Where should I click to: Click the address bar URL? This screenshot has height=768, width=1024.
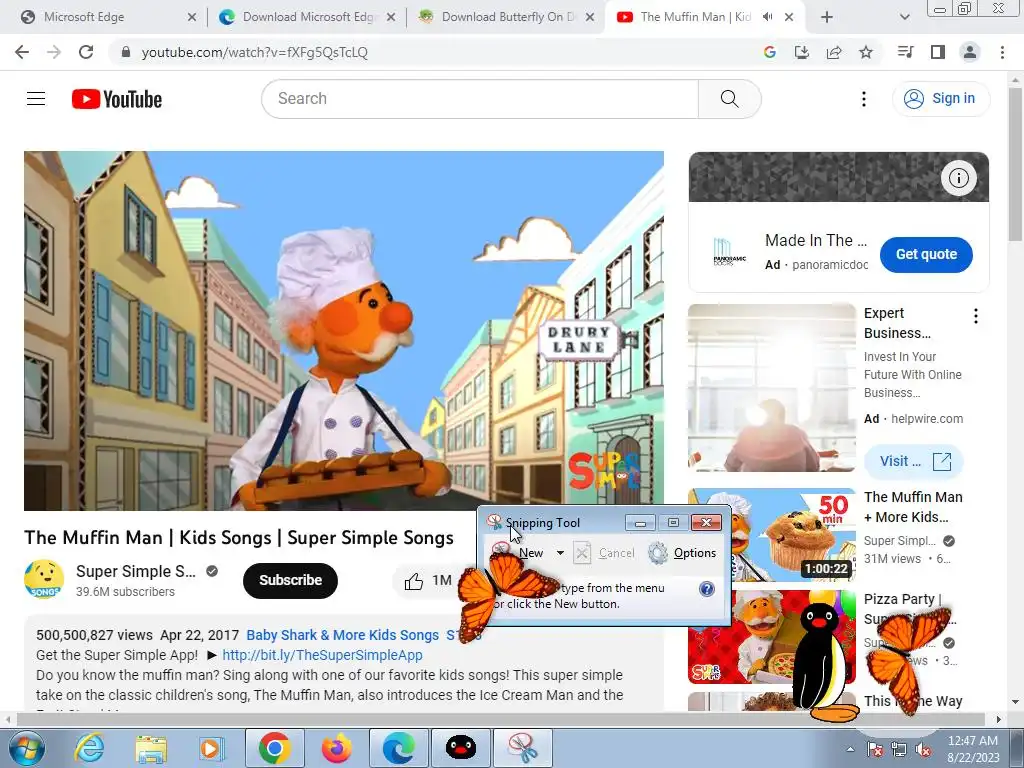click(x=255, y=52)
